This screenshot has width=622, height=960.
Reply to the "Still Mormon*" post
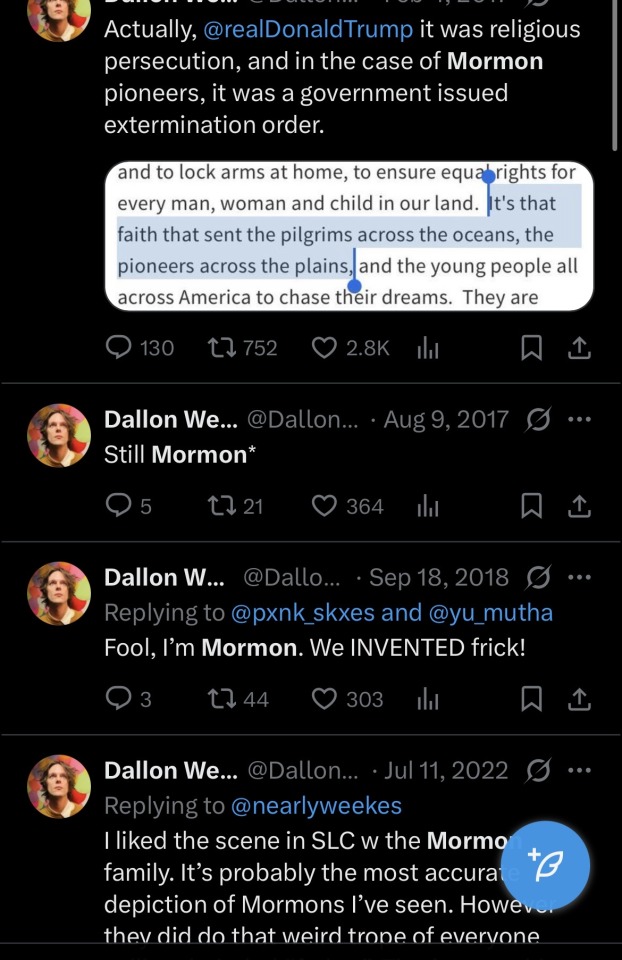(x=119, y=507)
